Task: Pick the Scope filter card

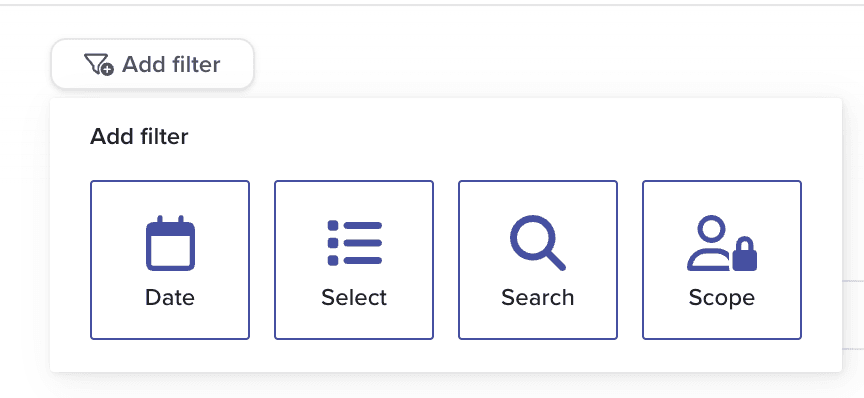Action: 722,260
